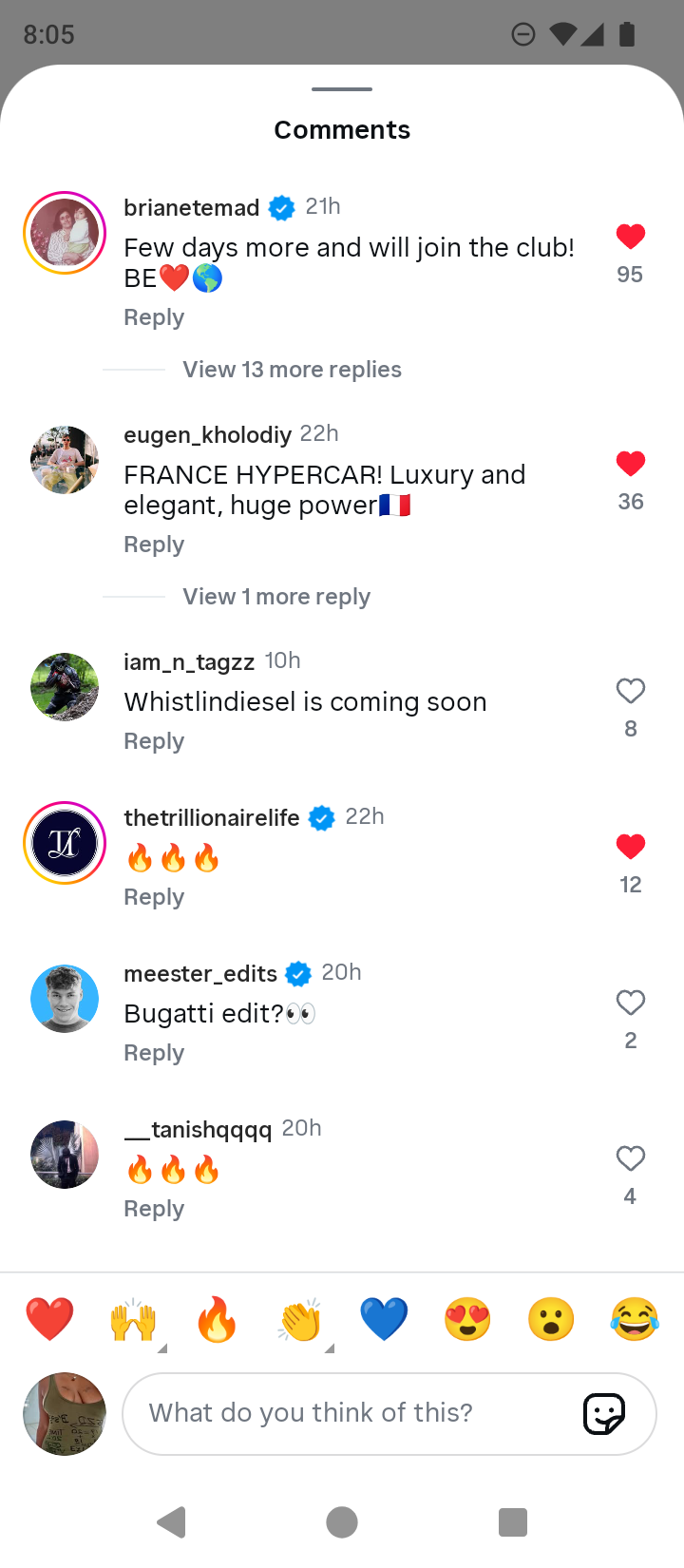
Task: Select the heart-eyes face emoji
Action: pos(467,1319)
